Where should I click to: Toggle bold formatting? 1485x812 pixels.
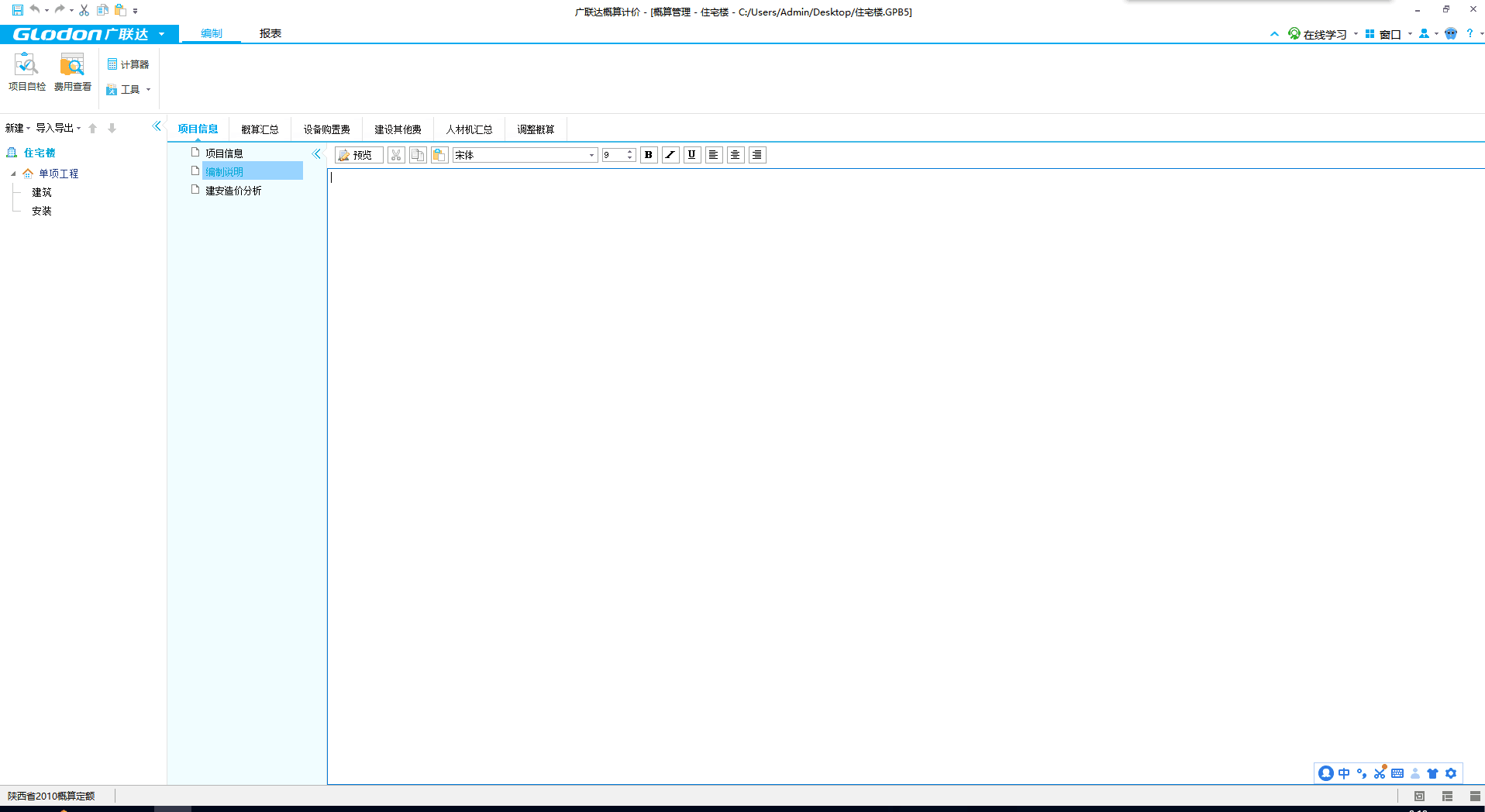[649, 155]
